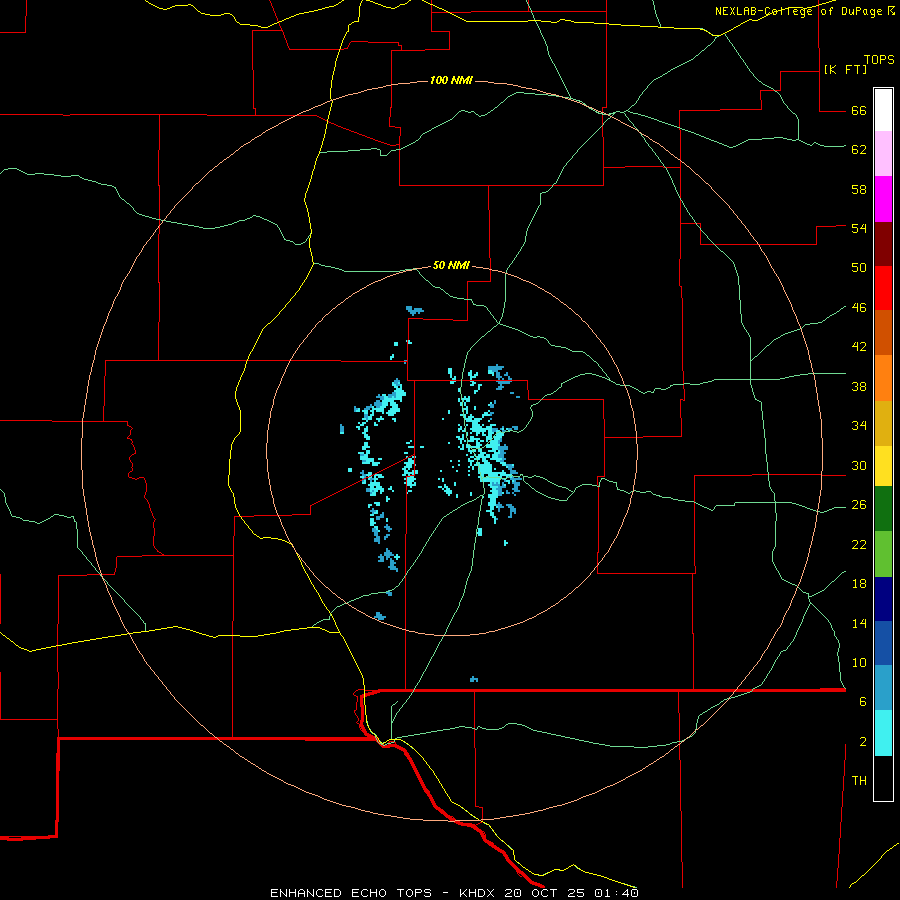Image resolution: width=900 pixels, height=900 pixels.
Task: Click the '38' legend value
Action: coord(859,386)
